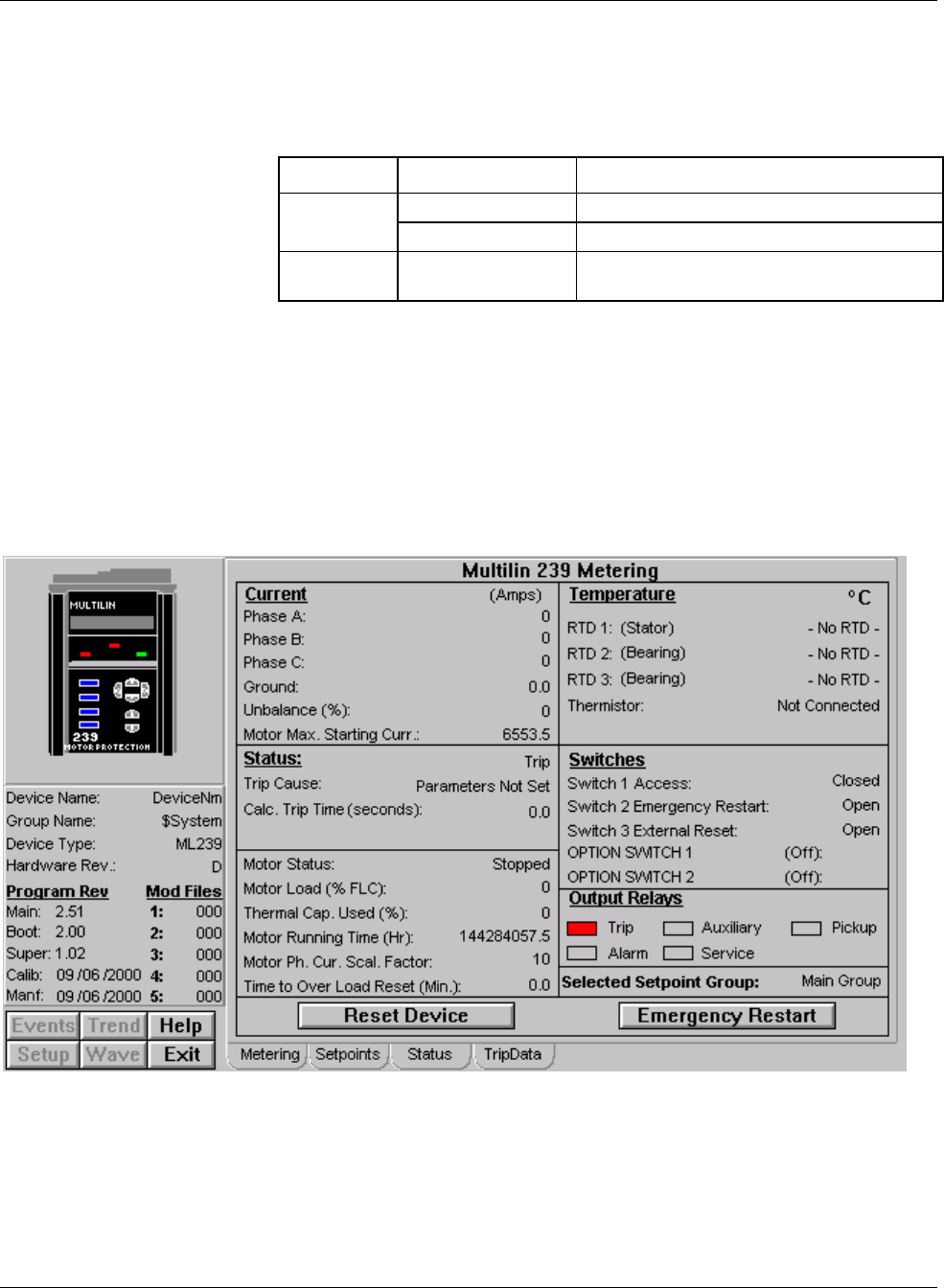Click the Thermal Cap. Used (%) label
Image resolution: width=944 pixels, height=1288 pixels.
tap(325, 913)
